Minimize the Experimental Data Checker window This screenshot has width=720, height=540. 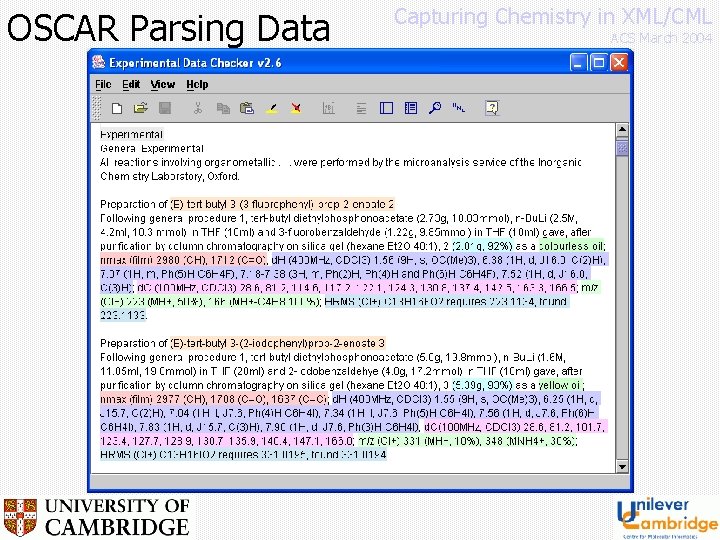click(578, 62)
